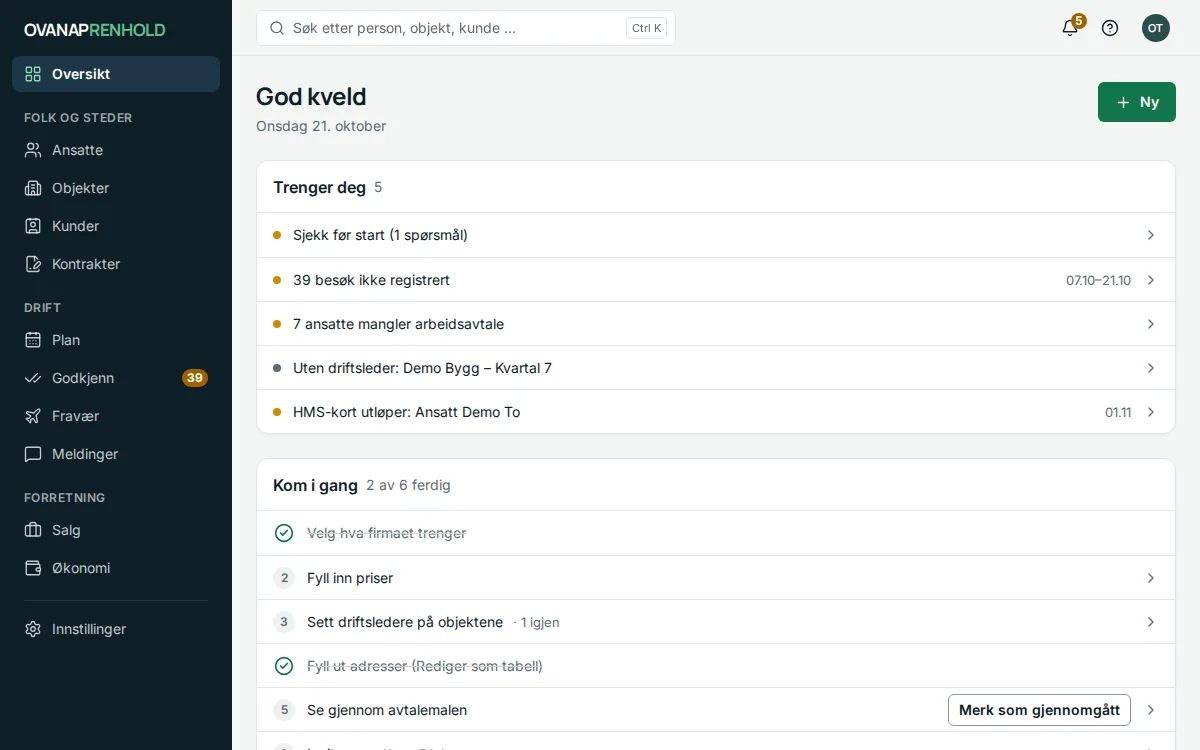Open the Ansatte menu label

tap(77, 150)
